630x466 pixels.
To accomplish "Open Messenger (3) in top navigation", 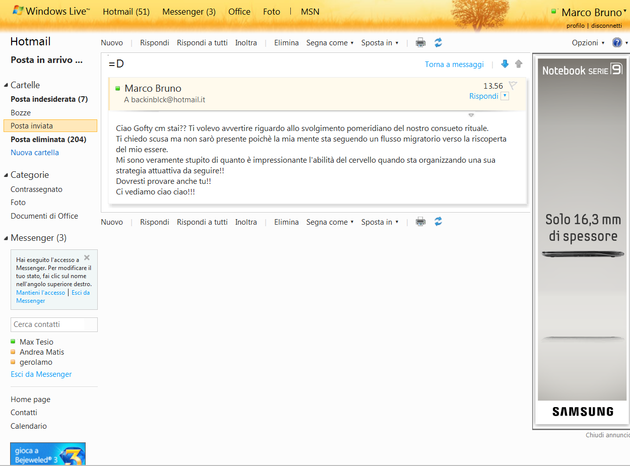I will (x=189, y=12).
